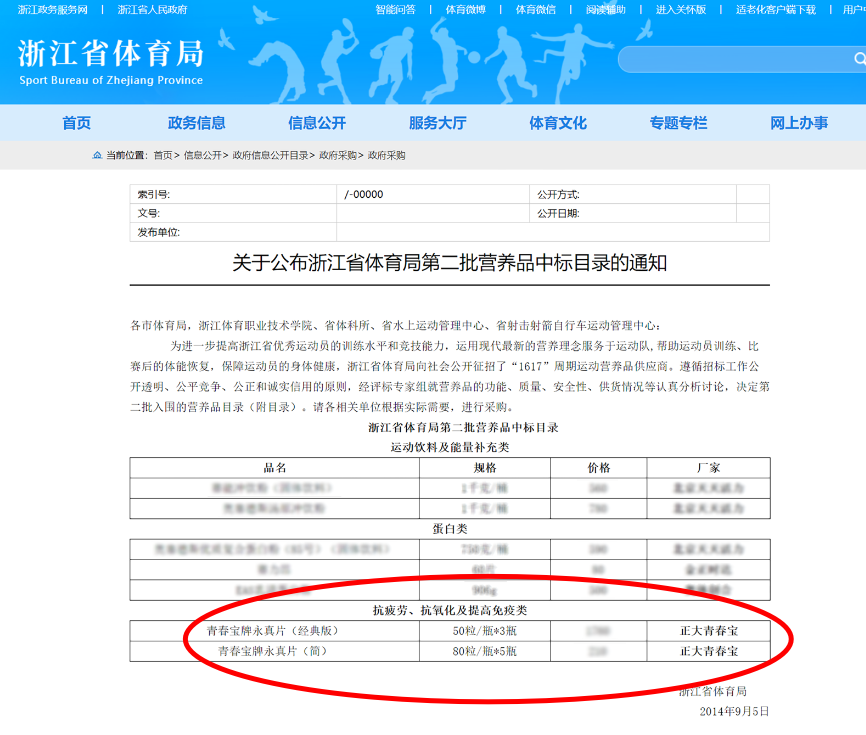Click breadcrumb link 首页
Image resolution: width=866 pixels, height=735 pixels.
tap(163, 155)
